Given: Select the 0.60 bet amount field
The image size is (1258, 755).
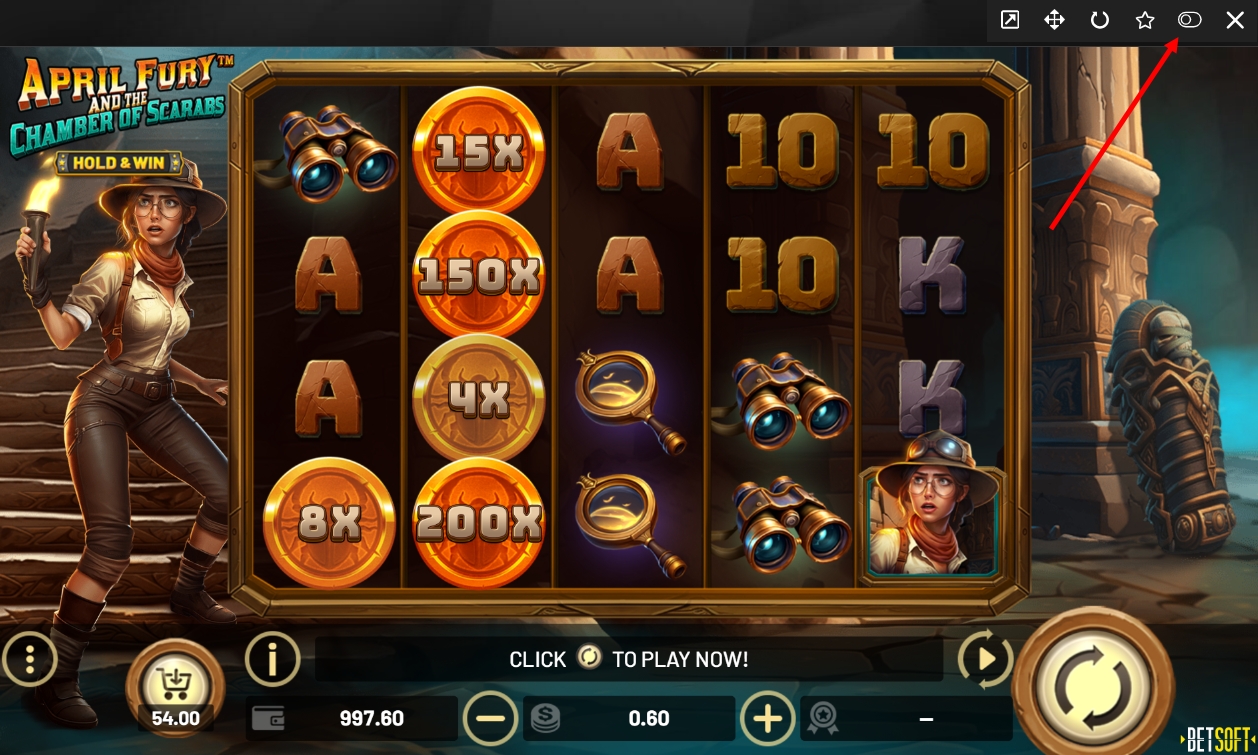Looking at the screenshot, I should [629, 719].
